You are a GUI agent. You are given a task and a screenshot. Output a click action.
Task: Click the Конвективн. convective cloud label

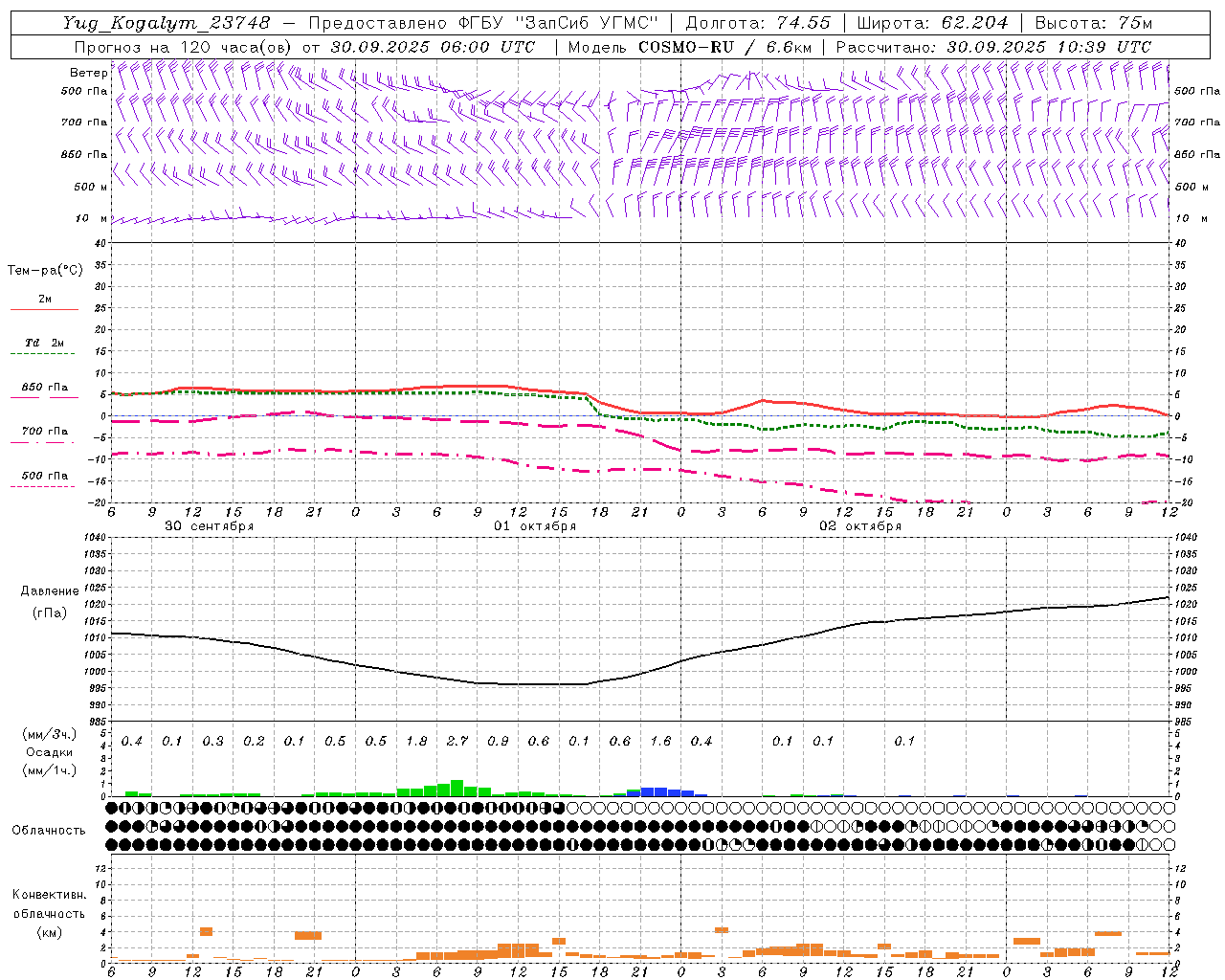click(x=49, y=895)
